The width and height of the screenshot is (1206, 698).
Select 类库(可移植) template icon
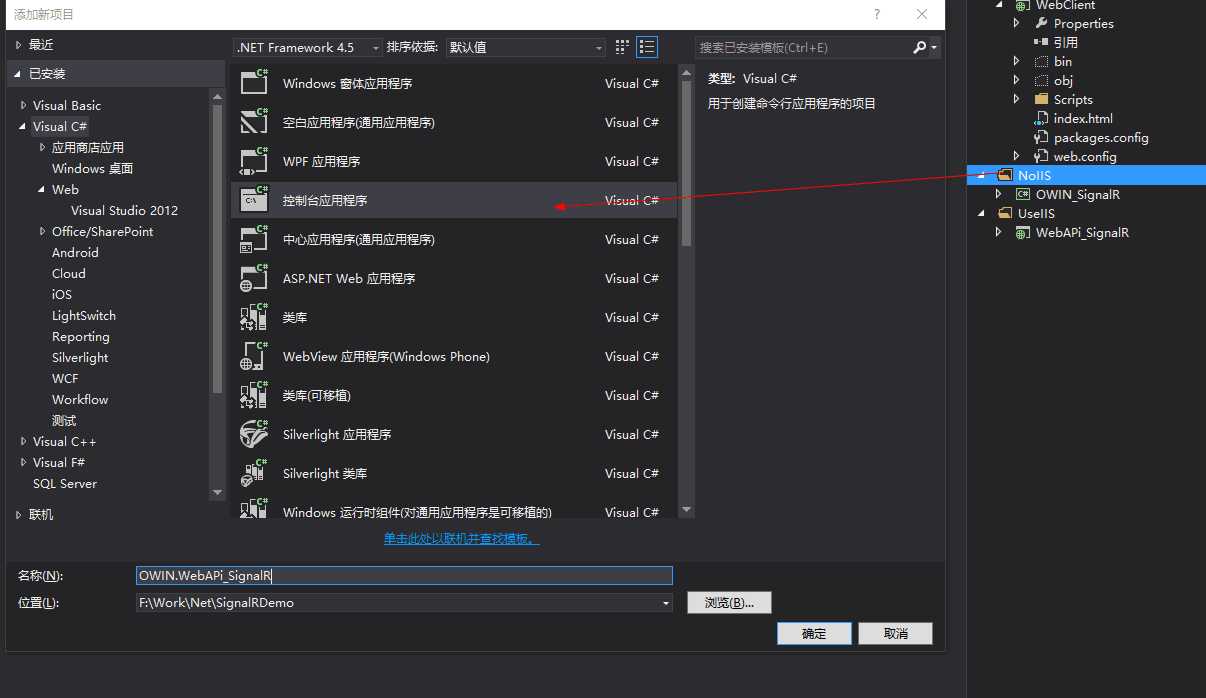point(254,395)
